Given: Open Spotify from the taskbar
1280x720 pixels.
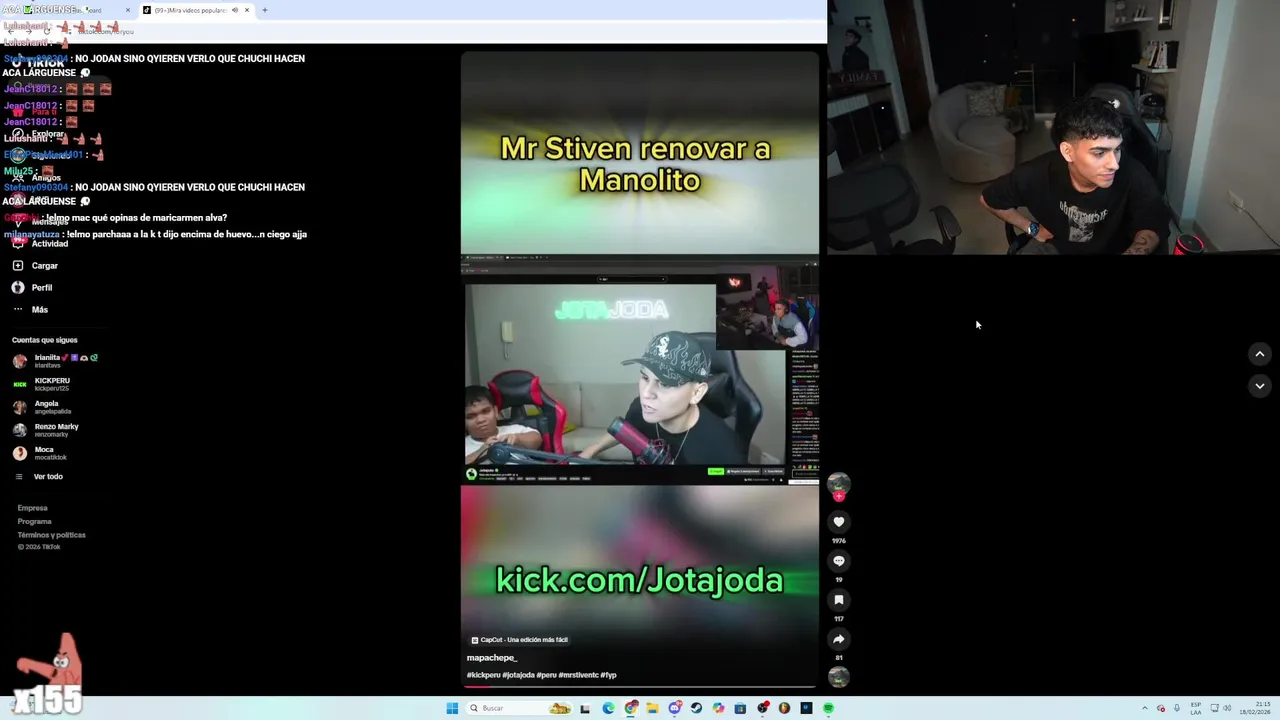Looking at the screenshot, I should click(x=828, y=708).
